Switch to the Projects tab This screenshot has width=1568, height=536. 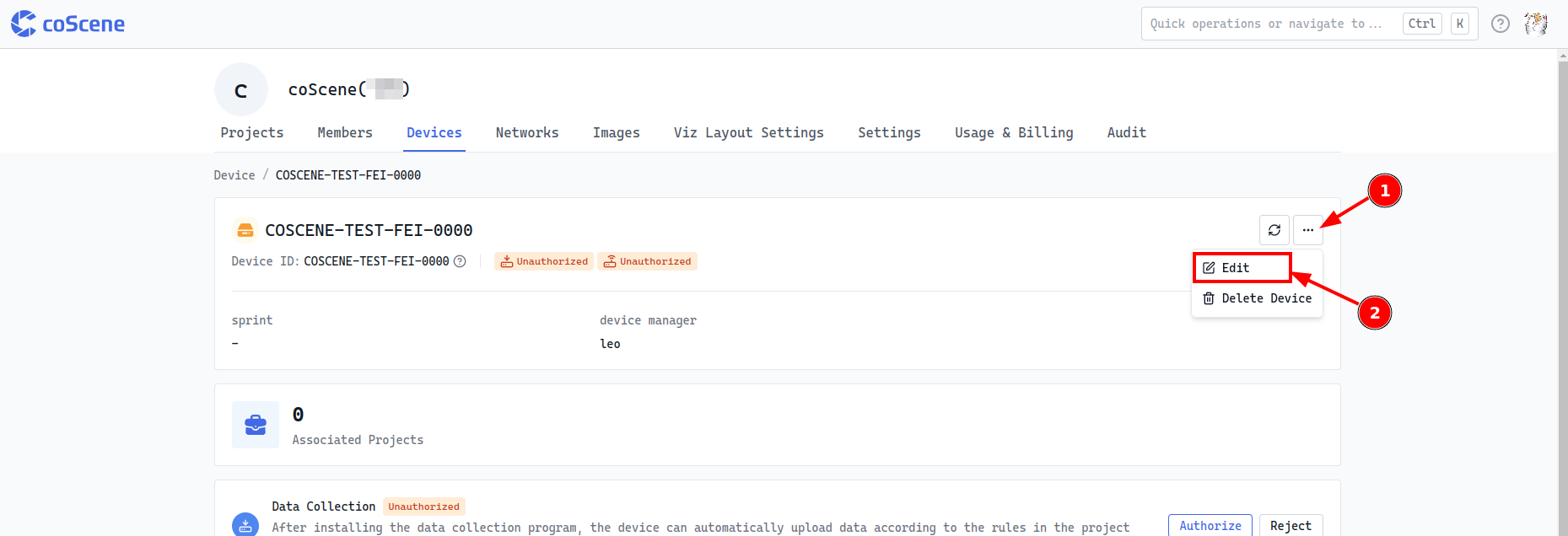(252, 132)
